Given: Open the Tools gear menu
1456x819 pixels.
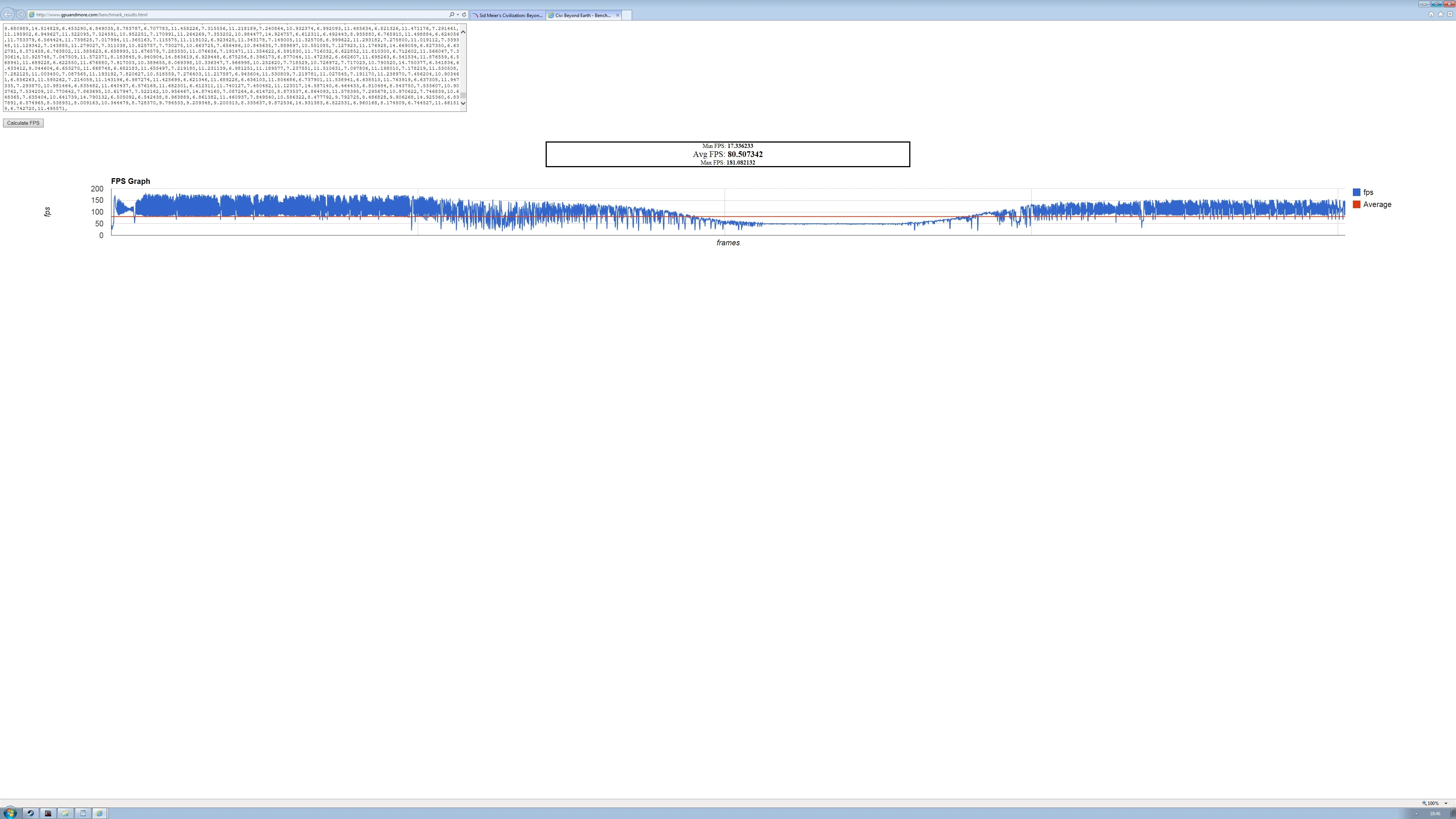Looking at the screenshot, I should [x=1450, y=15].
